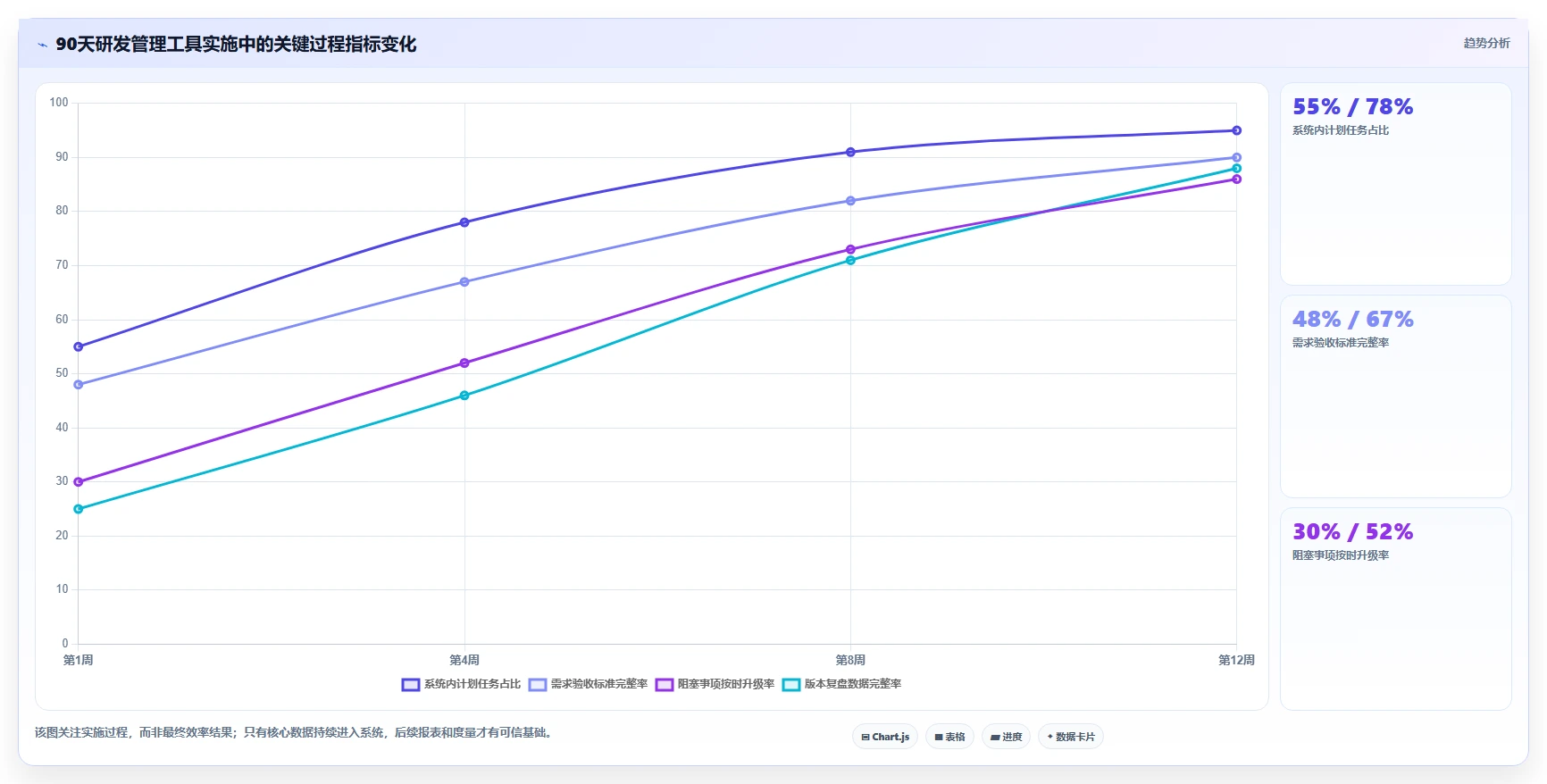Click the 第8周 light-blue point at 82
The image size is (1547, 784).
point(850,201)
